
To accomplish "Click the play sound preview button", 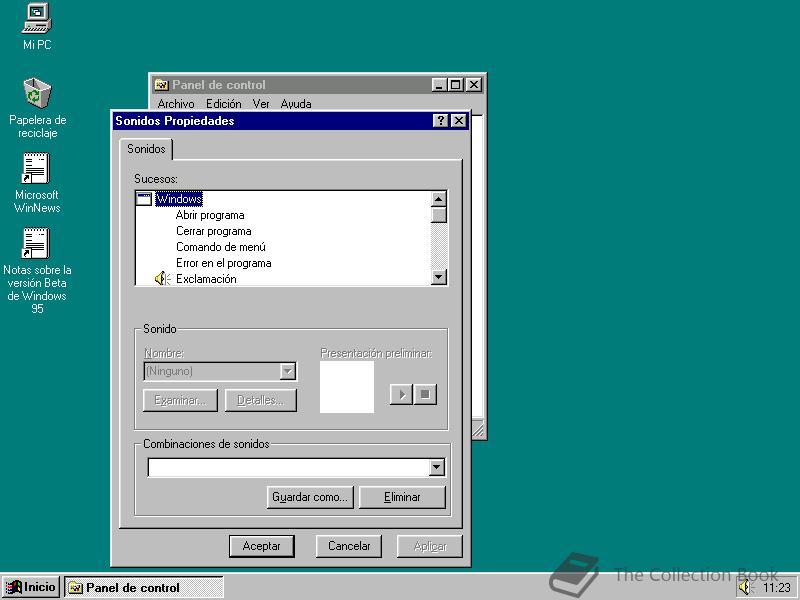I will [x=401, y=394].
